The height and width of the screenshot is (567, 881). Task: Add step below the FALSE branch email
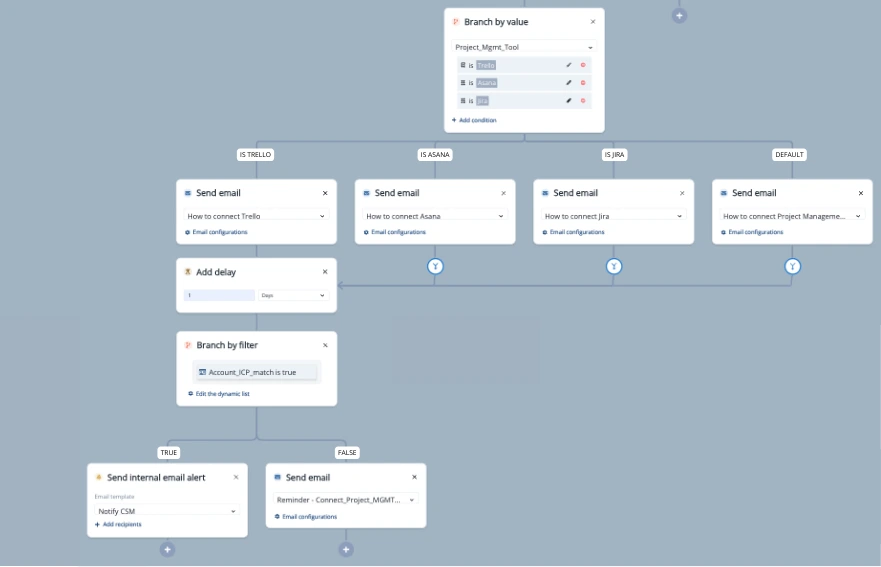click(346, 549)
